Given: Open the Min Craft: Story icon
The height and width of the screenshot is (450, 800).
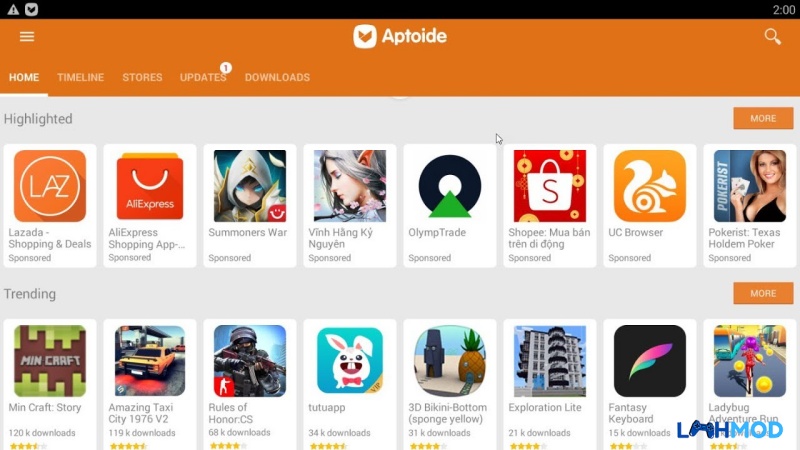Looking at the screenshot, I should (50, 361).
